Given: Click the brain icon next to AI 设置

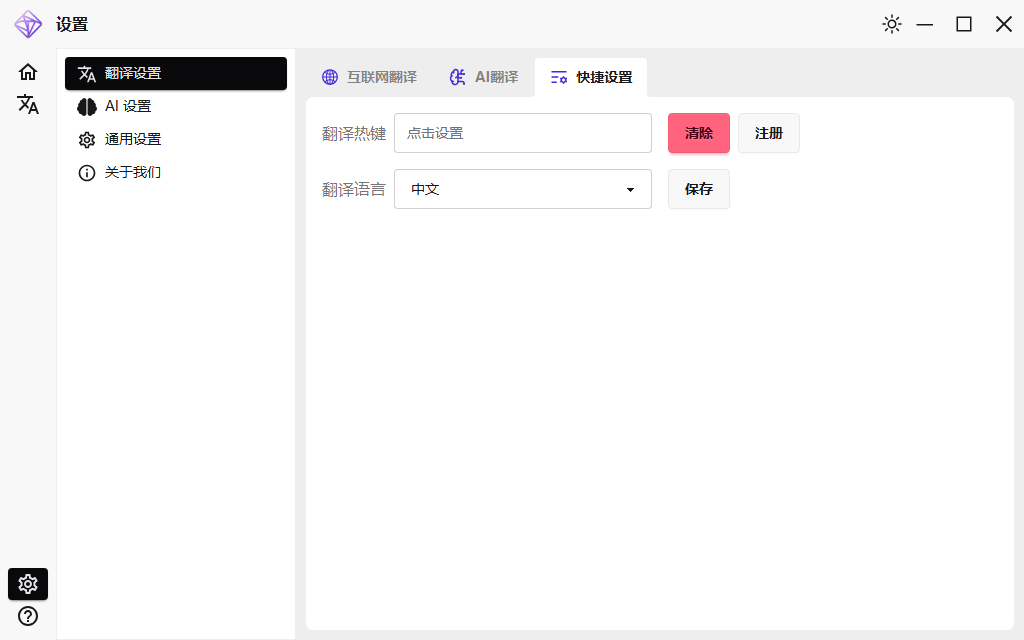Looking at the screenshot, I should (87, 106).
